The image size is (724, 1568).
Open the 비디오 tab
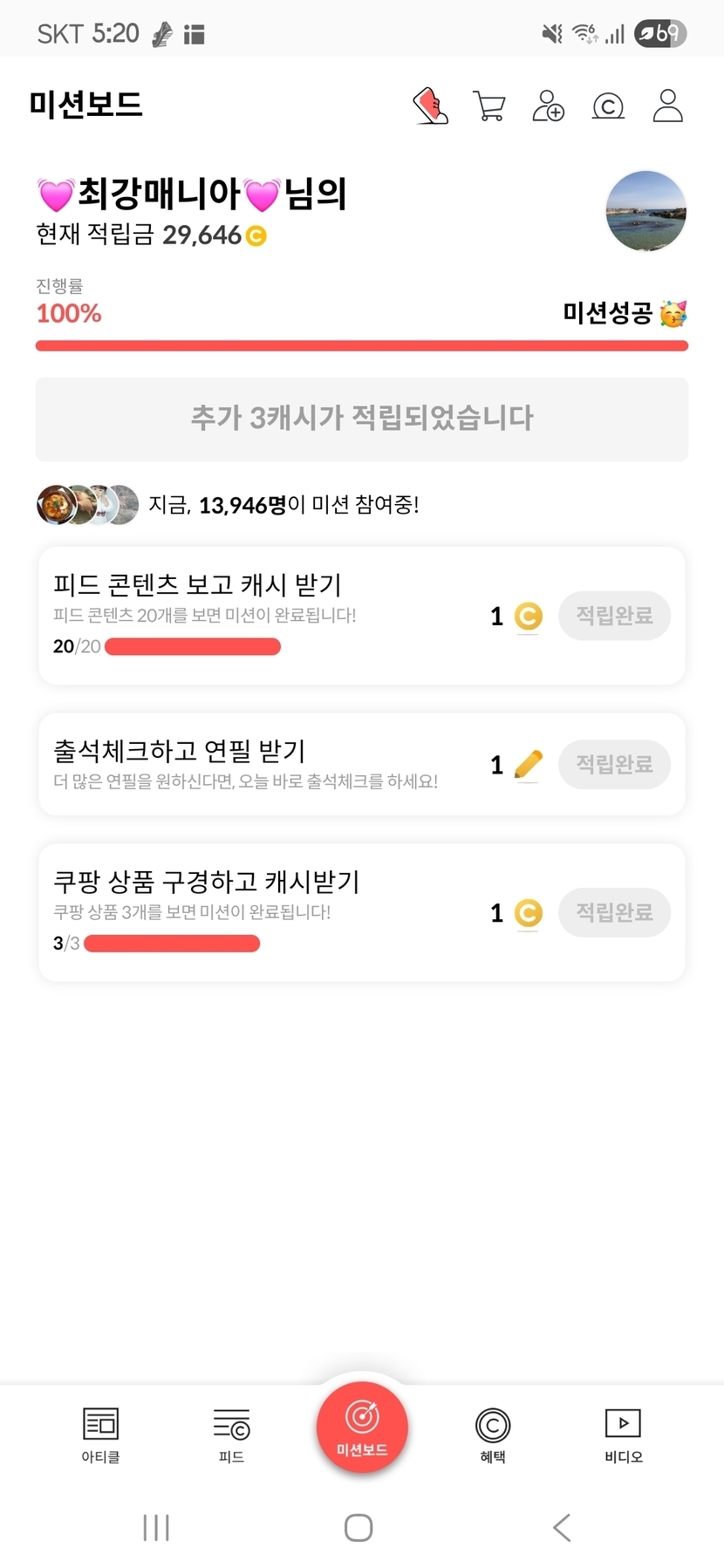(x=623, y=1435)
